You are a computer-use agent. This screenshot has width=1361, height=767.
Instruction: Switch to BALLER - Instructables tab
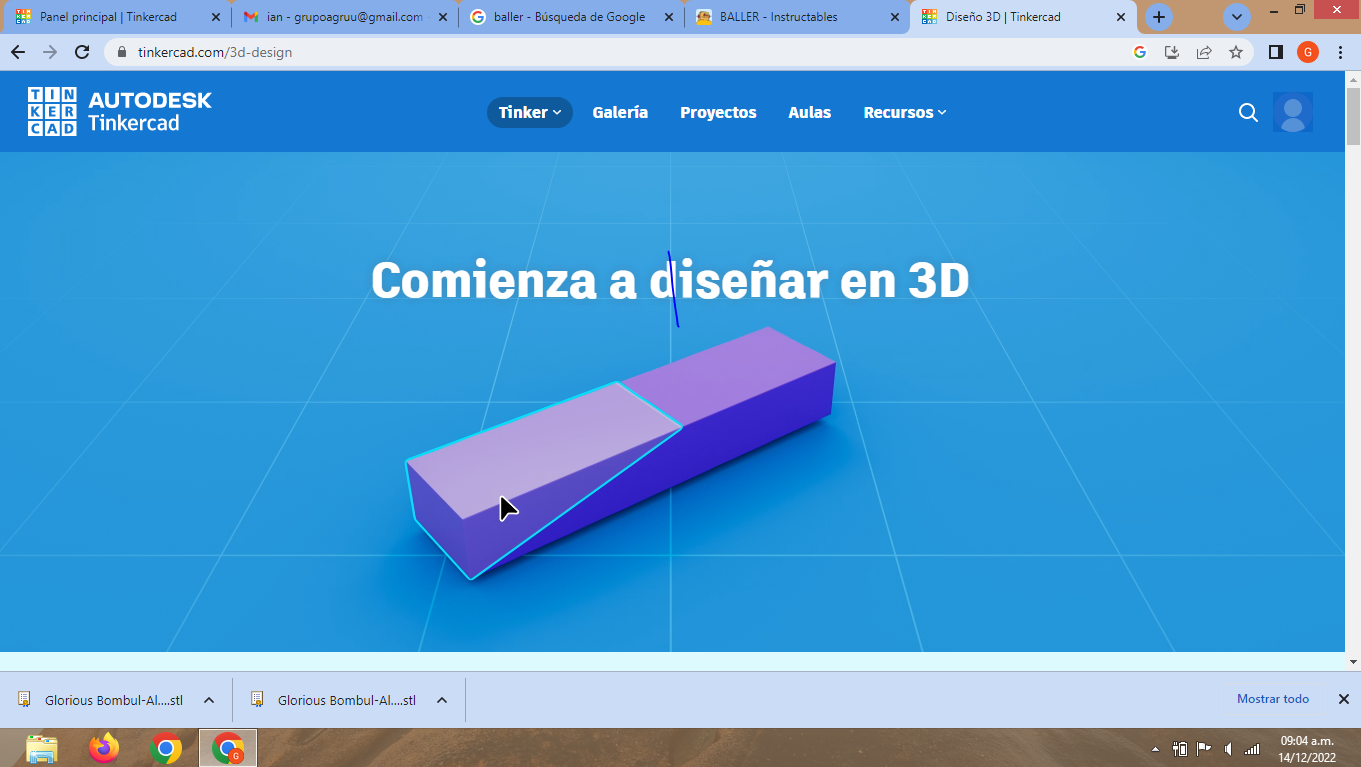pos(797,17)
